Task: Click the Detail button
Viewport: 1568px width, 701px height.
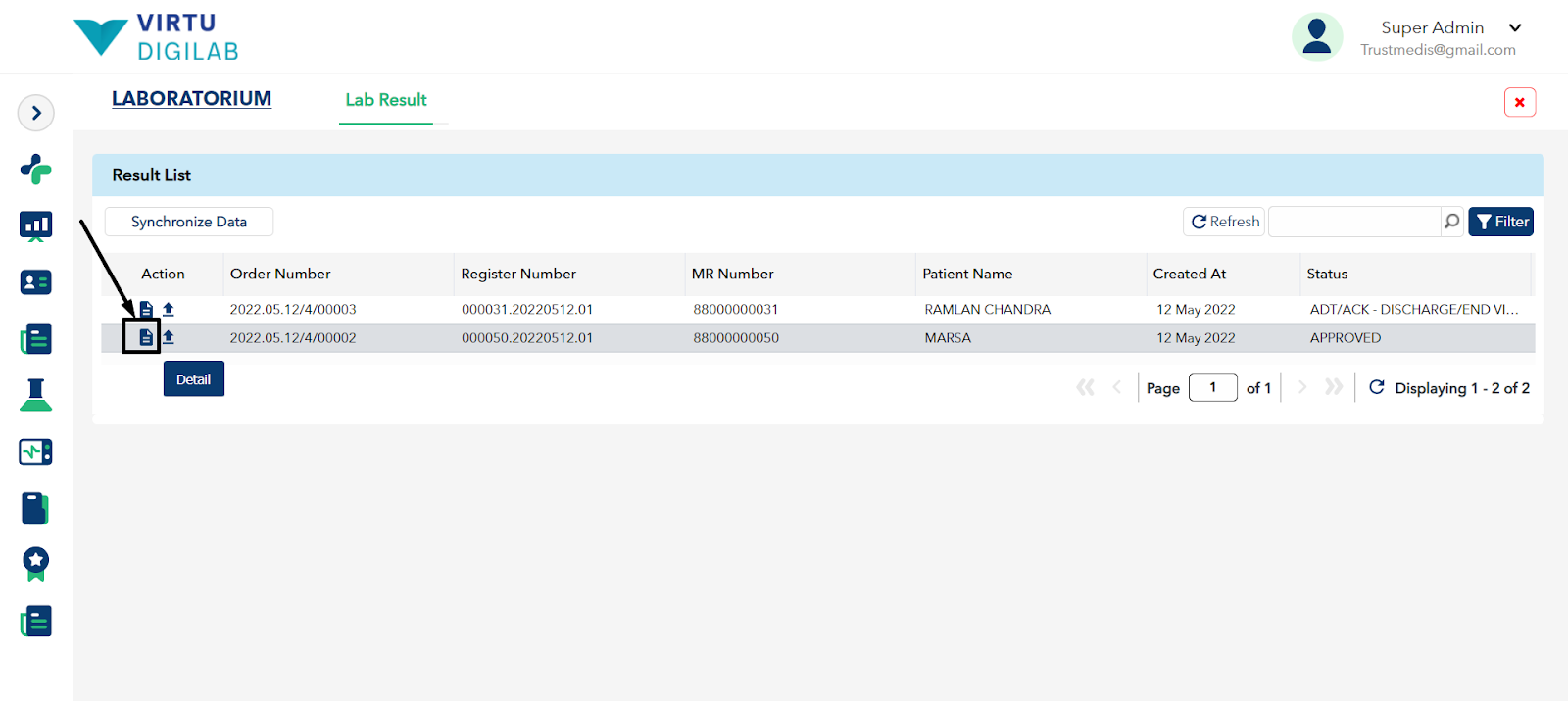Action: pyautogui.click(x=194, y=379)
